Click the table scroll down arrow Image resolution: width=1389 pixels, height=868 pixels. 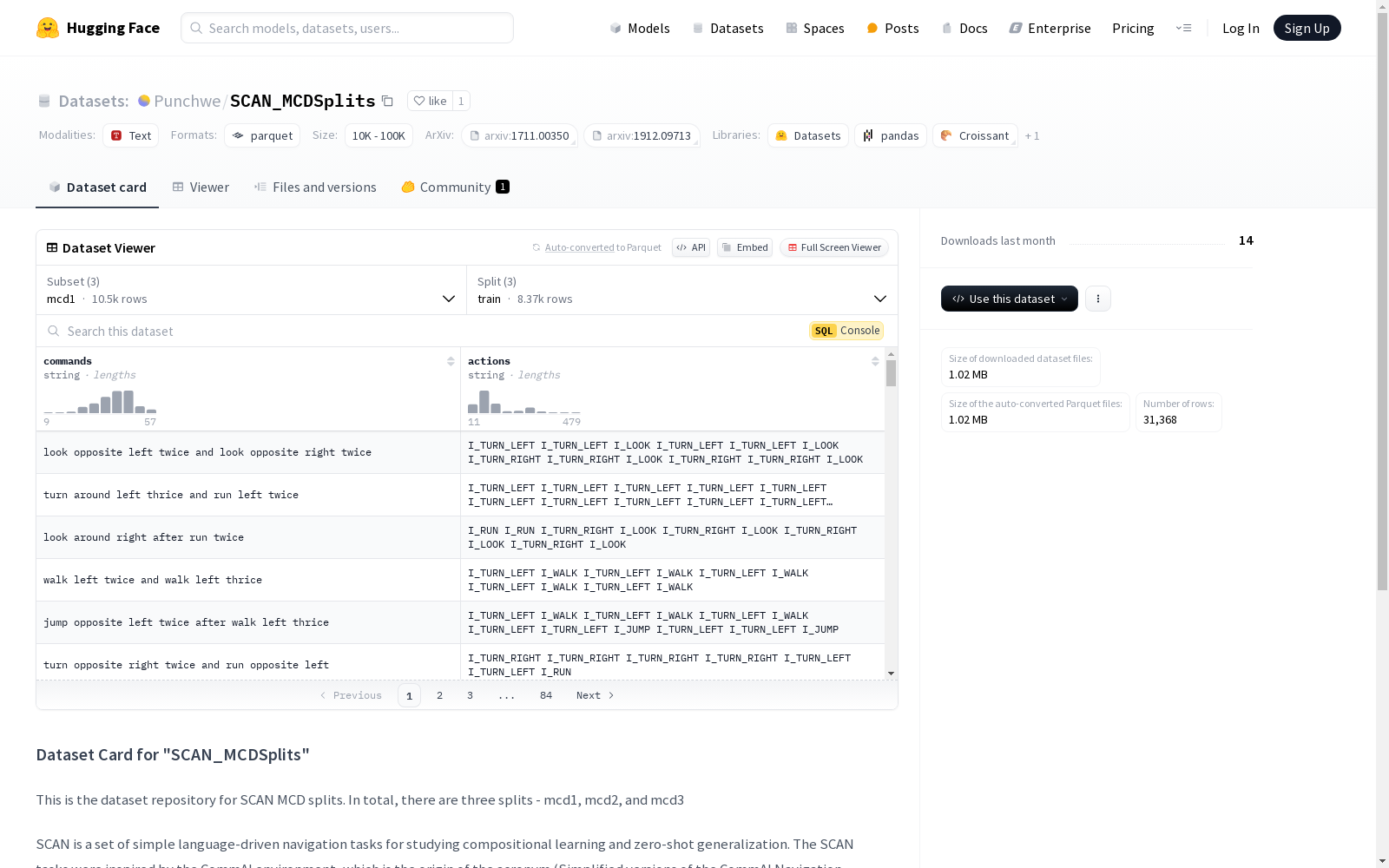tap(891, 674)
